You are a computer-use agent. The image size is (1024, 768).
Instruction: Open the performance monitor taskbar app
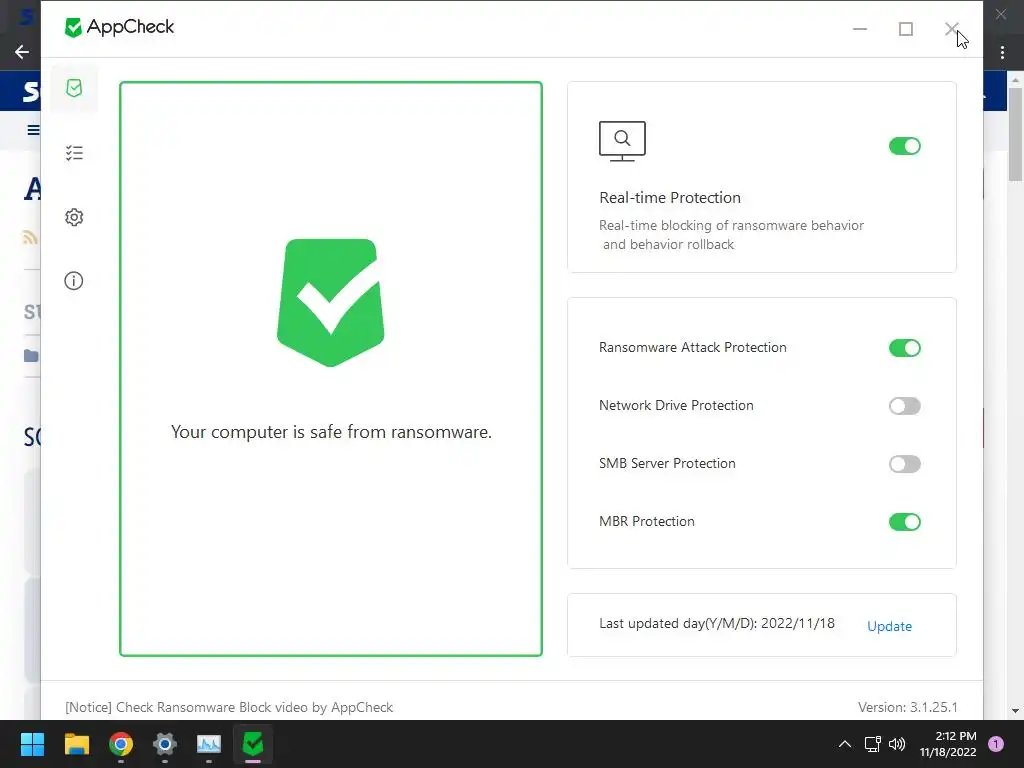pos(209,744)
